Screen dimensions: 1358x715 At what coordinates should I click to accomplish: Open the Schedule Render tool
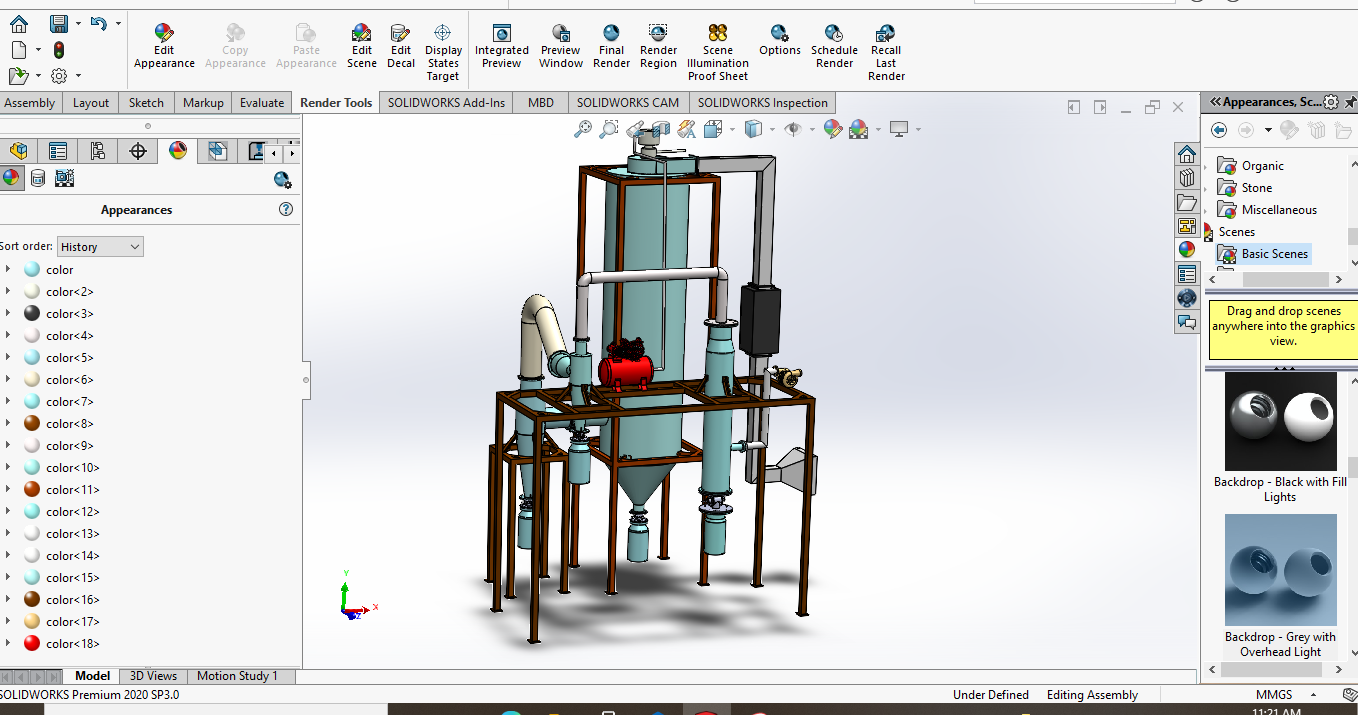834,47
